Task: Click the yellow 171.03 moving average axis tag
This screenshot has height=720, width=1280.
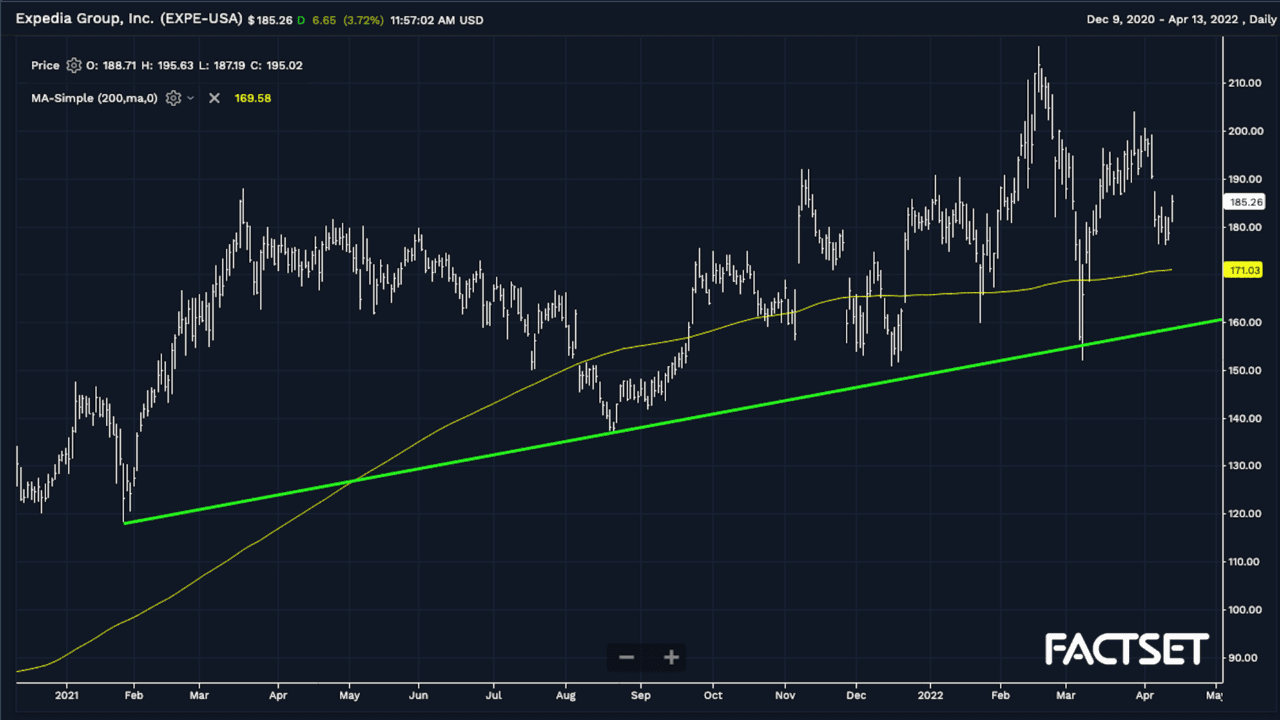Action: 1245,270
